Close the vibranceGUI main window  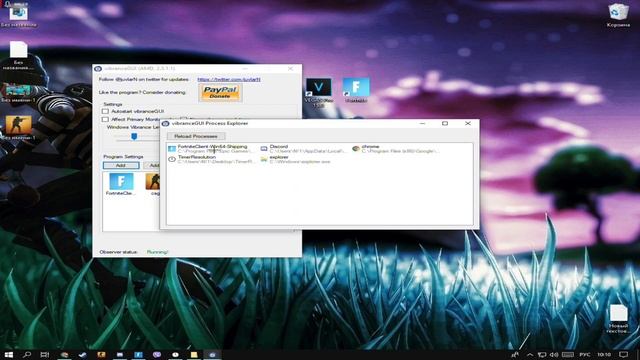tap(290, 69)
